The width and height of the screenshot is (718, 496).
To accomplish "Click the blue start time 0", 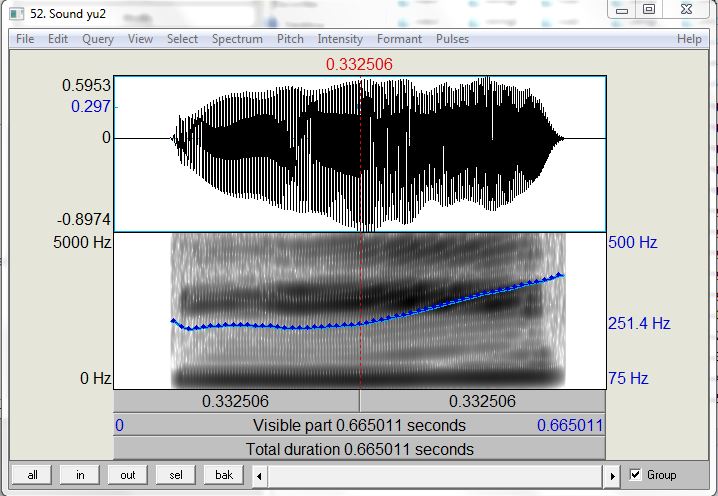I will [119, 425].
